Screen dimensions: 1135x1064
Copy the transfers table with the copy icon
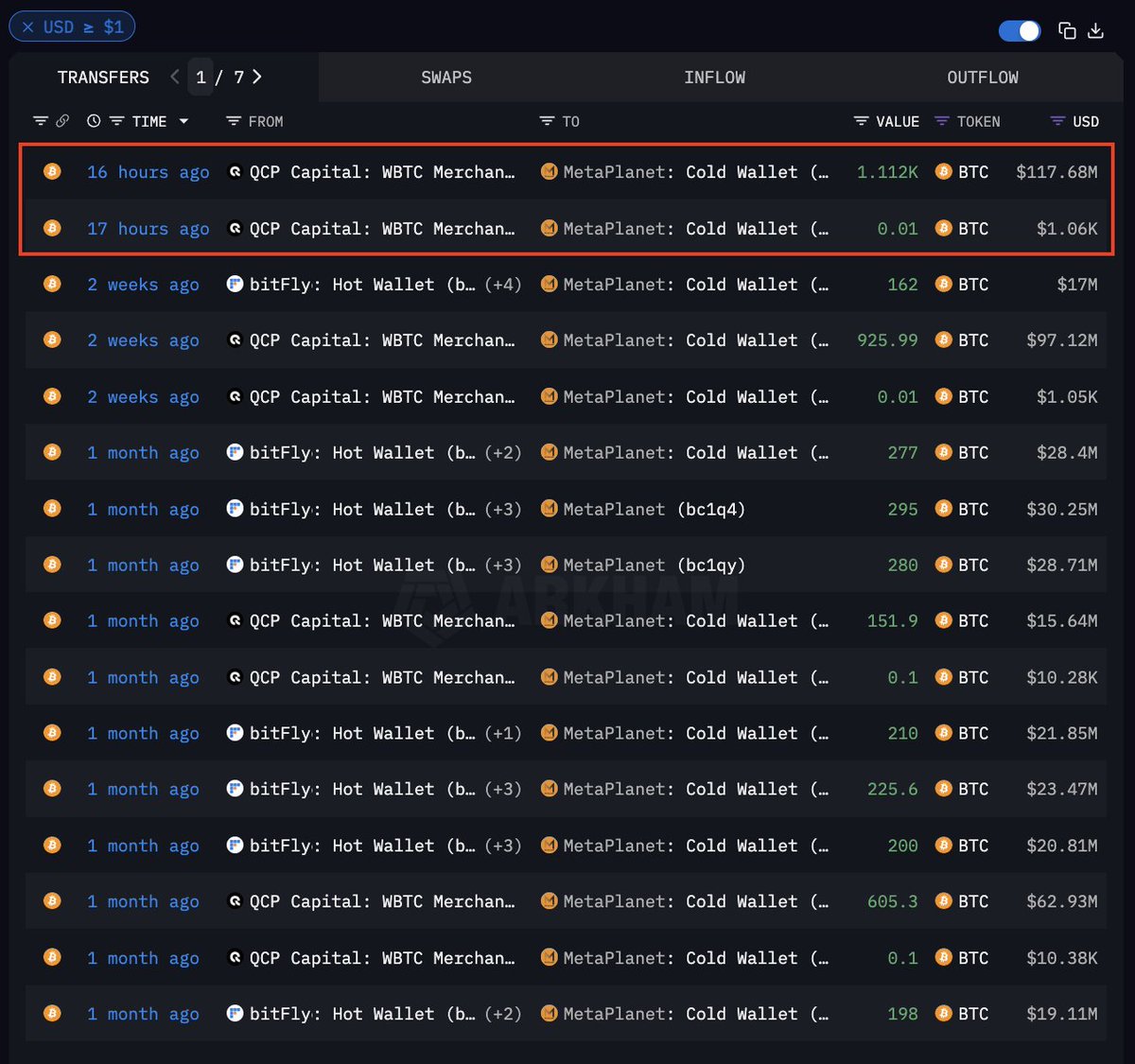(1067, 30)
